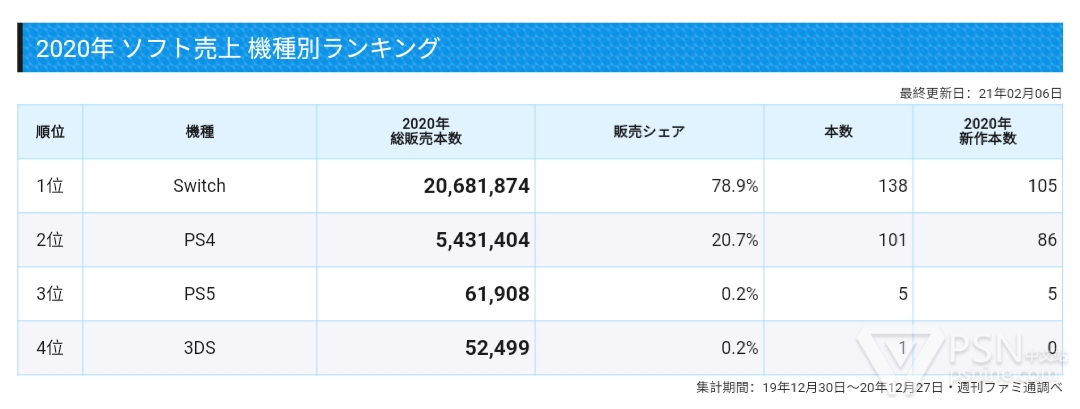
Task: Click the 最終更新日 date text
Action: [980, 93]
